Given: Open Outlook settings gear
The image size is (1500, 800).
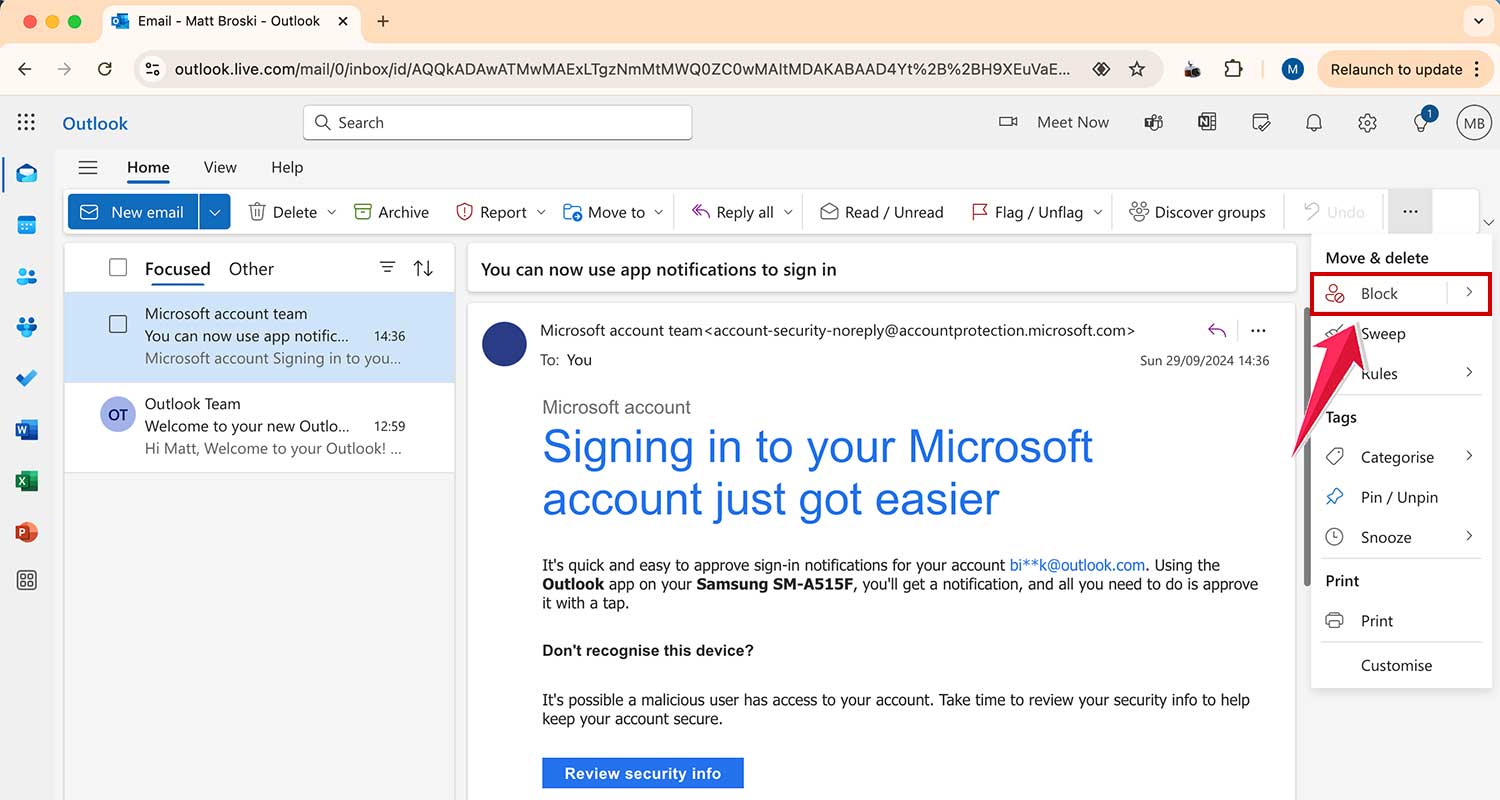Looking at the screenshot, I should click(1367, 122).
